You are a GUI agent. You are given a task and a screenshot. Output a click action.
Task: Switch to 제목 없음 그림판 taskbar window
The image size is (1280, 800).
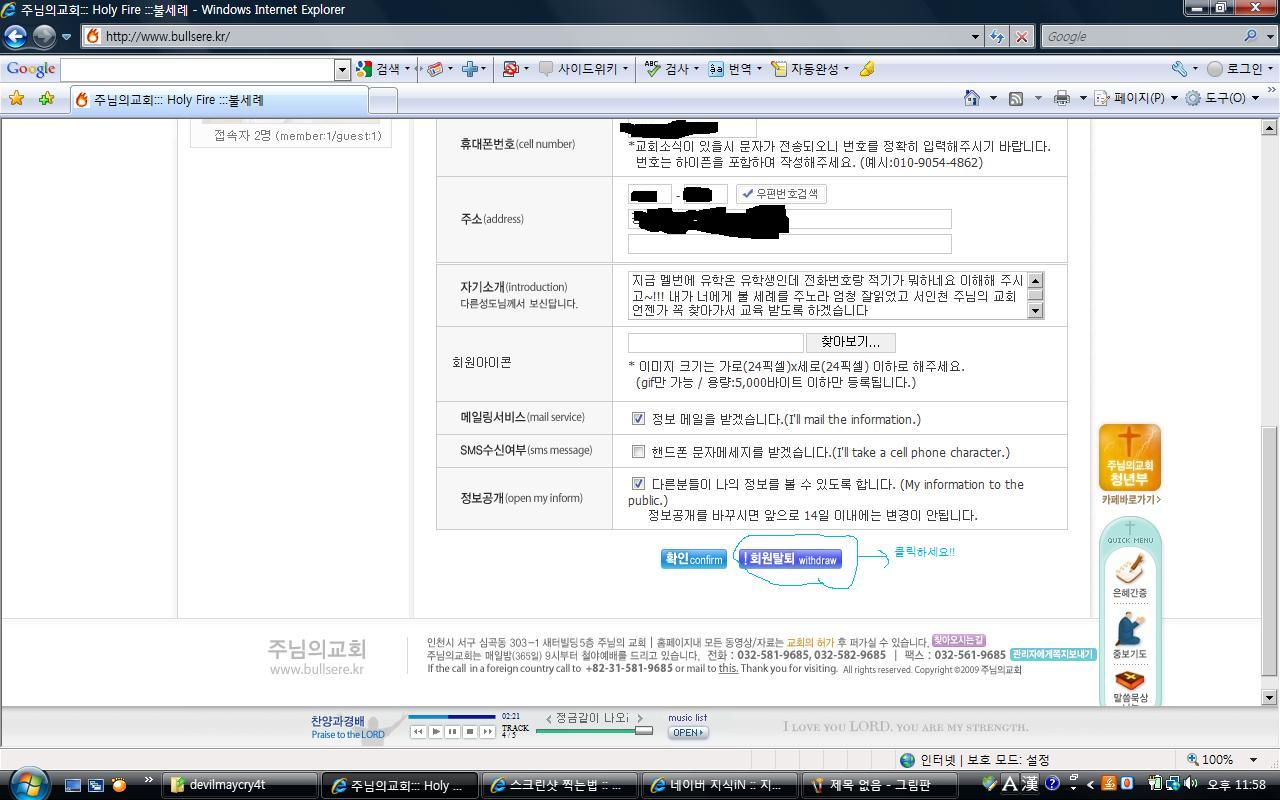click(880, 785)
